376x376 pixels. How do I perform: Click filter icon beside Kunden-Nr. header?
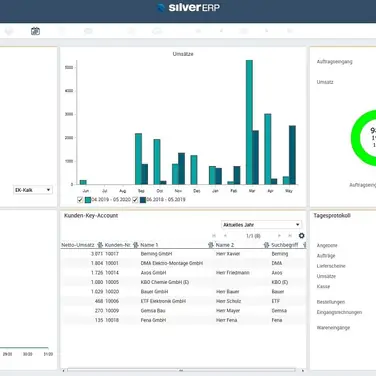135,245
